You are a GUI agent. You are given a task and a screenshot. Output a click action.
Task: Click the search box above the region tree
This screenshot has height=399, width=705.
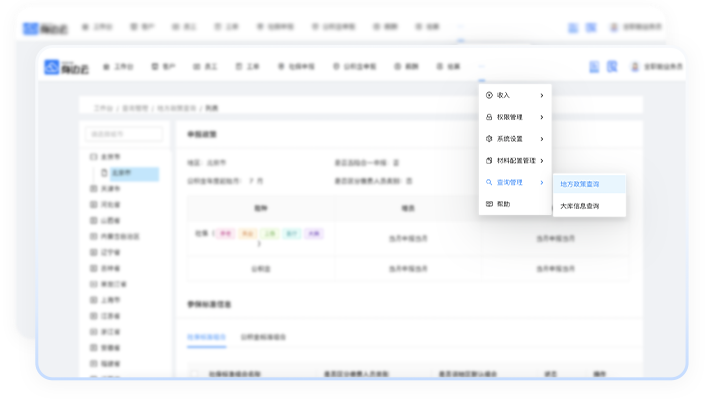click(124, 134)
